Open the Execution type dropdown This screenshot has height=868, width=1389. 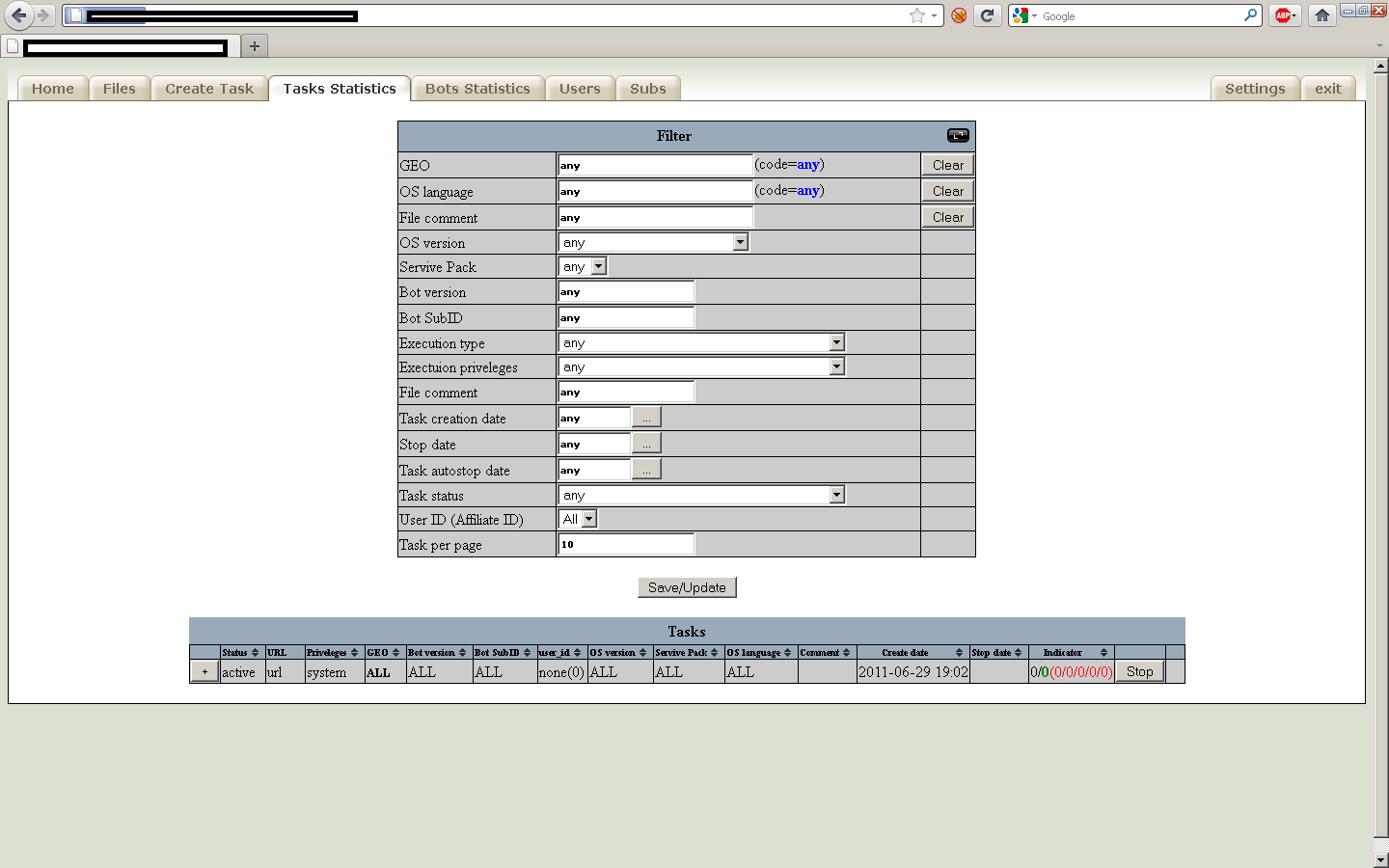(836, 342)
